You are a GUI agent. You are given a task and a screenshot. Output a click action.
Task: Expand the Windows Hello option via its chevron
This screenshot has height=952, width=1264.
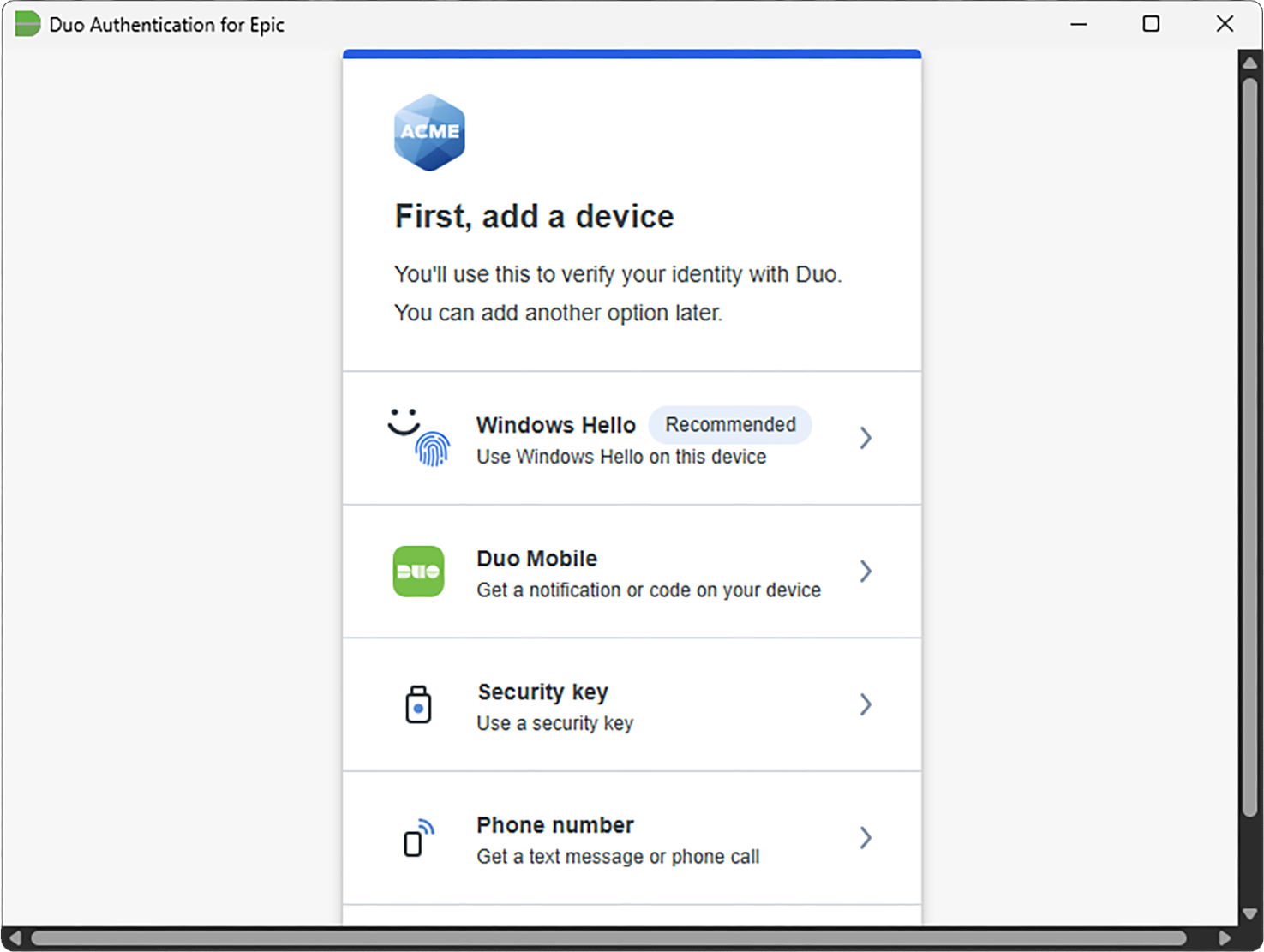(866, 438)
